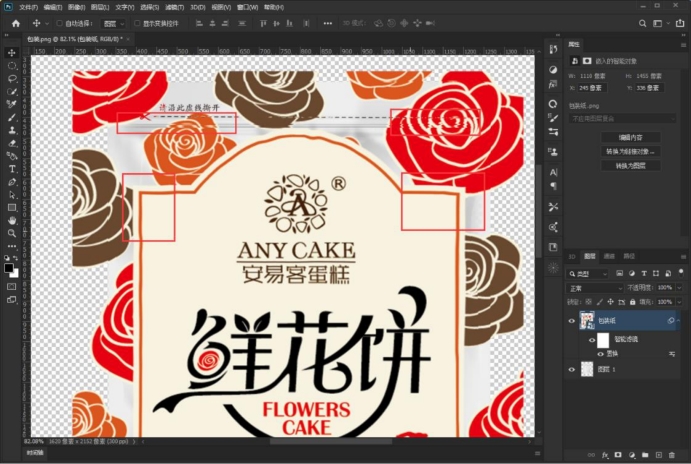Toggle Quick Mask mode in the toolbox
Viewport: 691px width, 464px height.
point(12,287)
